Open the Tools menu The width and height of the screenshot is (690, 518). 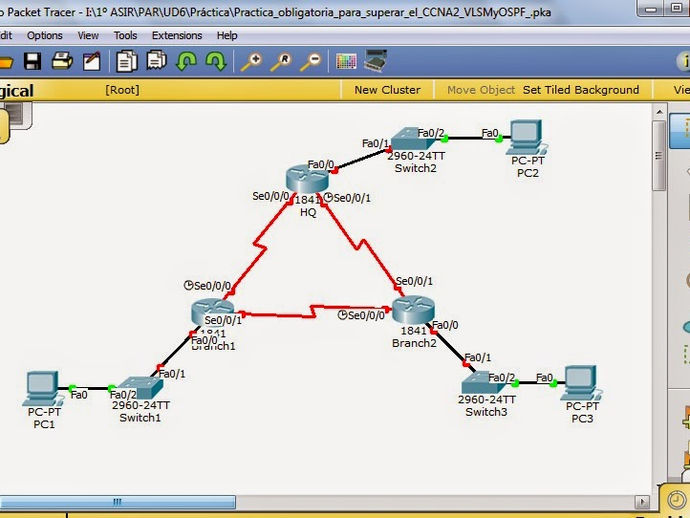tap(125, 35)
